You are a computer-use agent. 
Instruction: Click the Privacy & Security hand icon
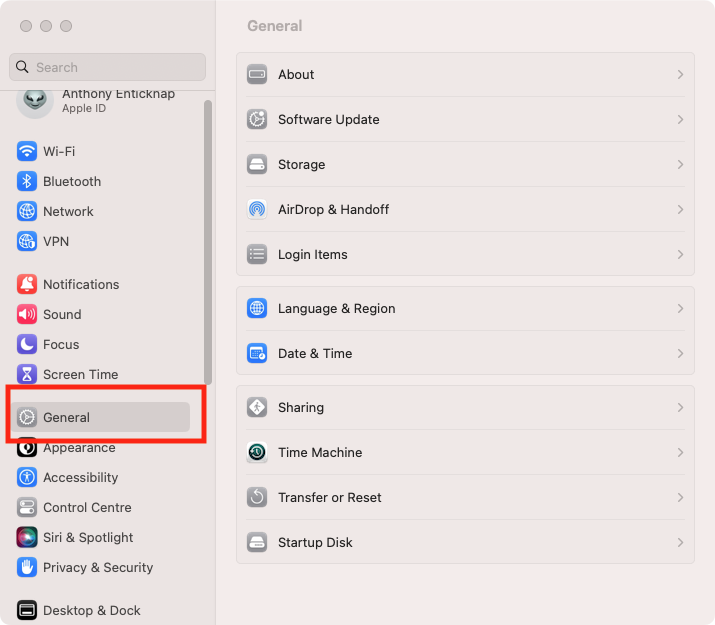click(27, 568)
